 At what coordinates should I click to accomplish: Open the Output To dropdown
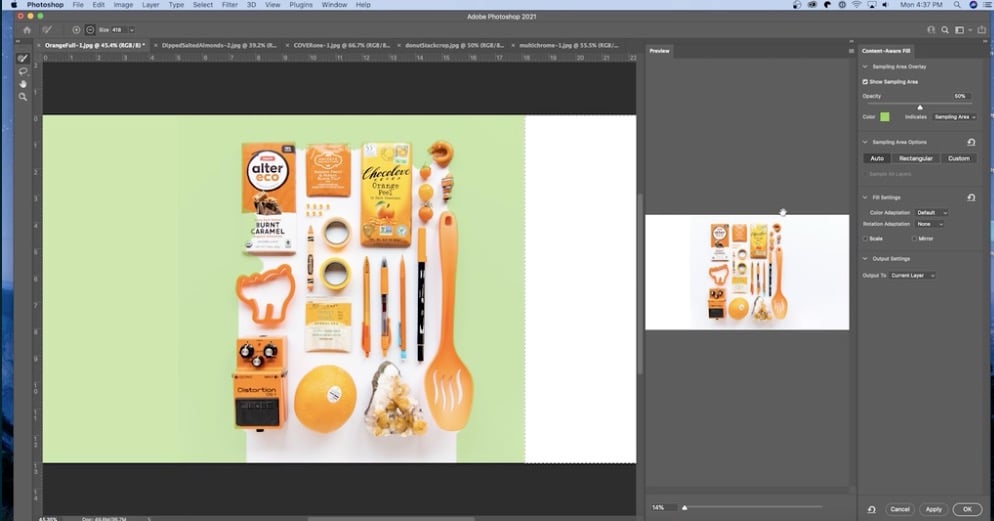coord(913,275)
